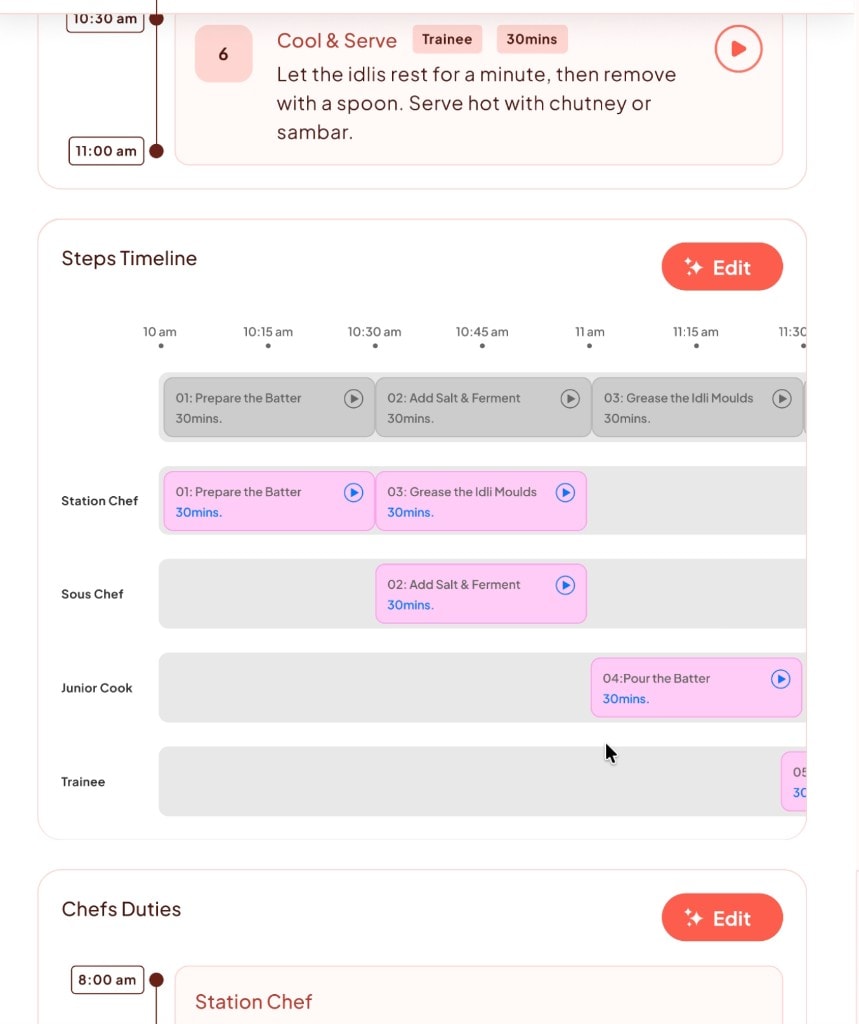
Task: Play the grayed 03: Grease the Idli Moulds step
Action: 782,398
